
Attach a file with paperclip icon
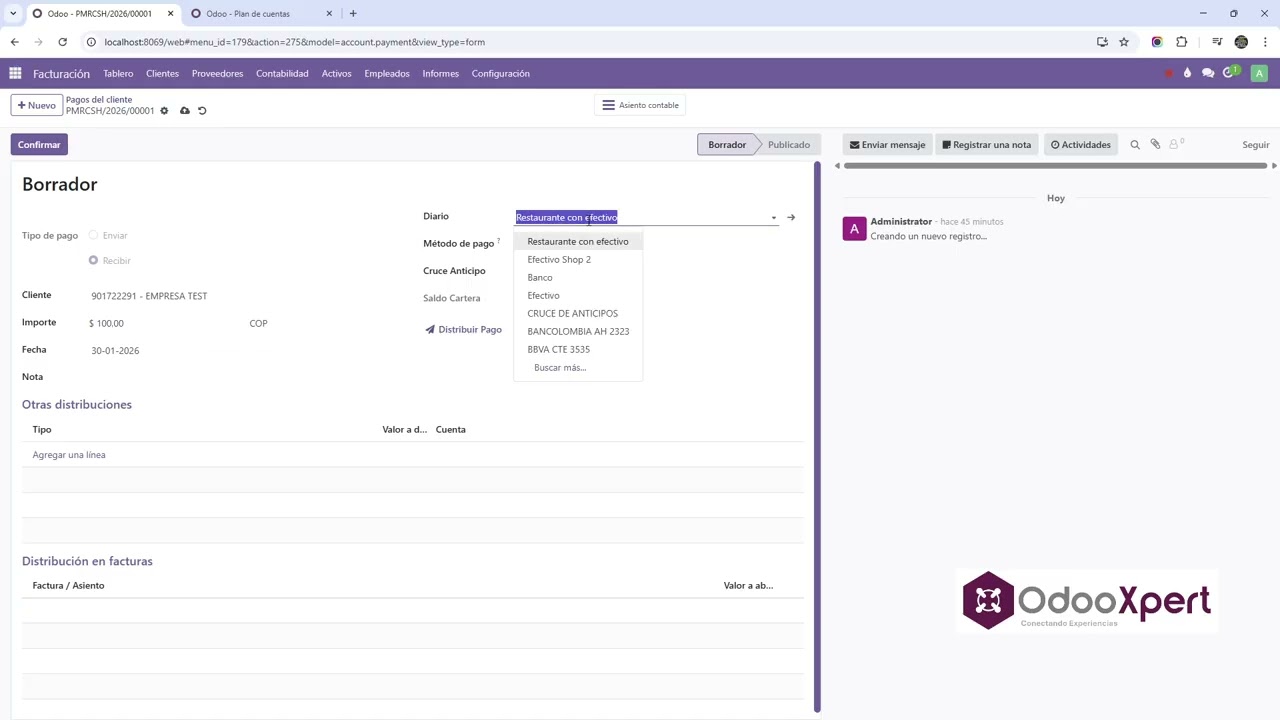(x=1155, y=145)
